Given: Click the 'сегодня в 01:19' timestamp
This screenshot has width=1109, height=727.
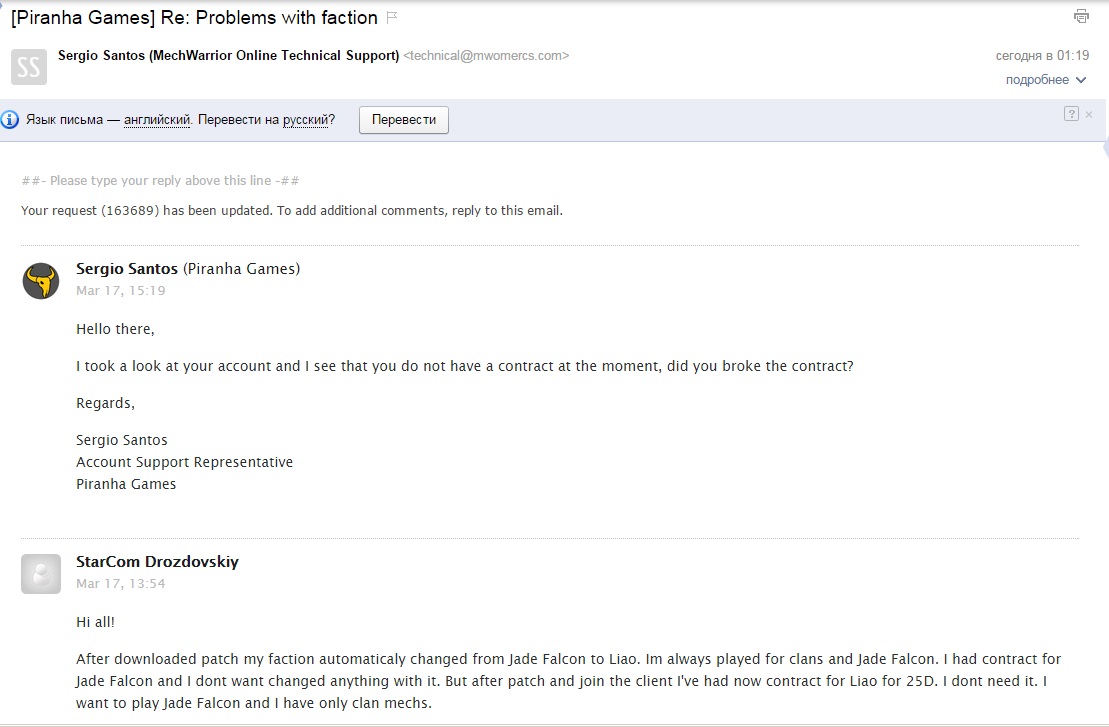Looking at the screenshot, I should [x=1042, y=56].
